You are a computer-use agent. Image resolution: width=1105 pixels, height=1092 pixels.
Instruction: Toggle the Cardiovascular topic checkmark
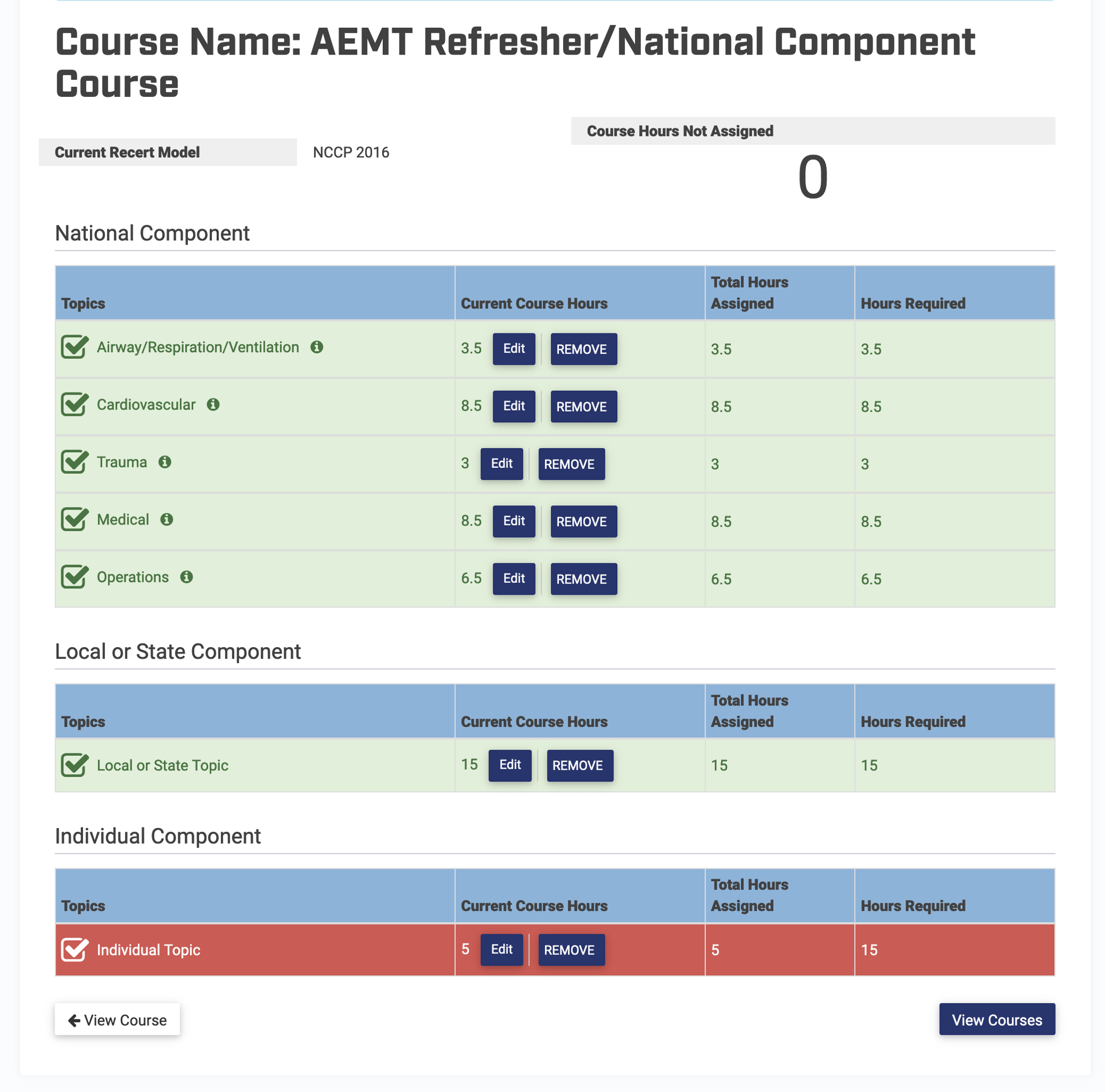point(74,404)
